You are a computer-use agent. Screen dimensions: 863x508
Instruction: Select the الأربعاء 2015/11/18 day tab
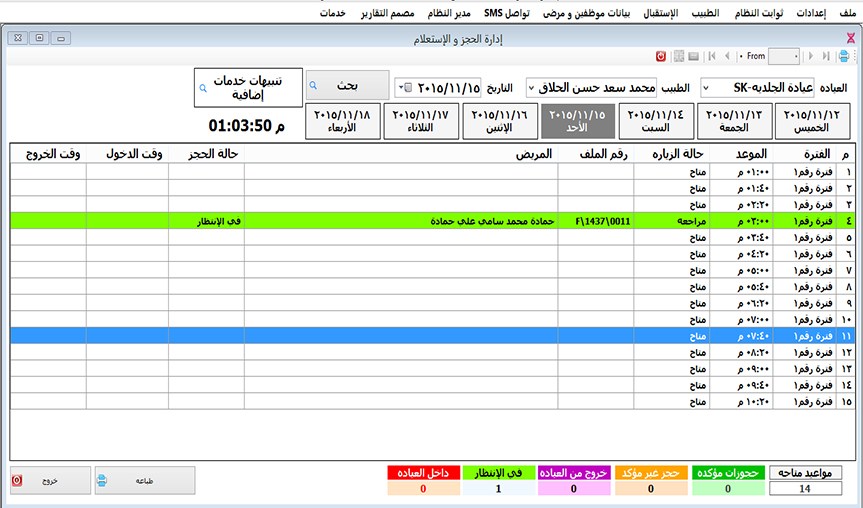click(342, 121)
